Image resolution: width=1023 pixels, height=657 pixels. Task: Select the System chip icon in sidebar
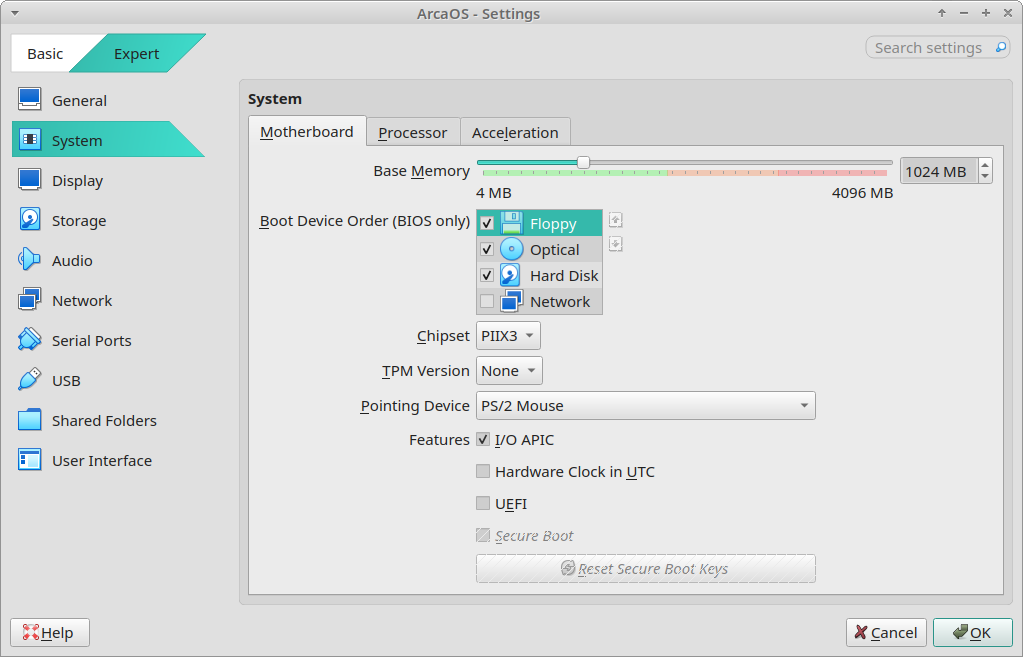[29, 140]
